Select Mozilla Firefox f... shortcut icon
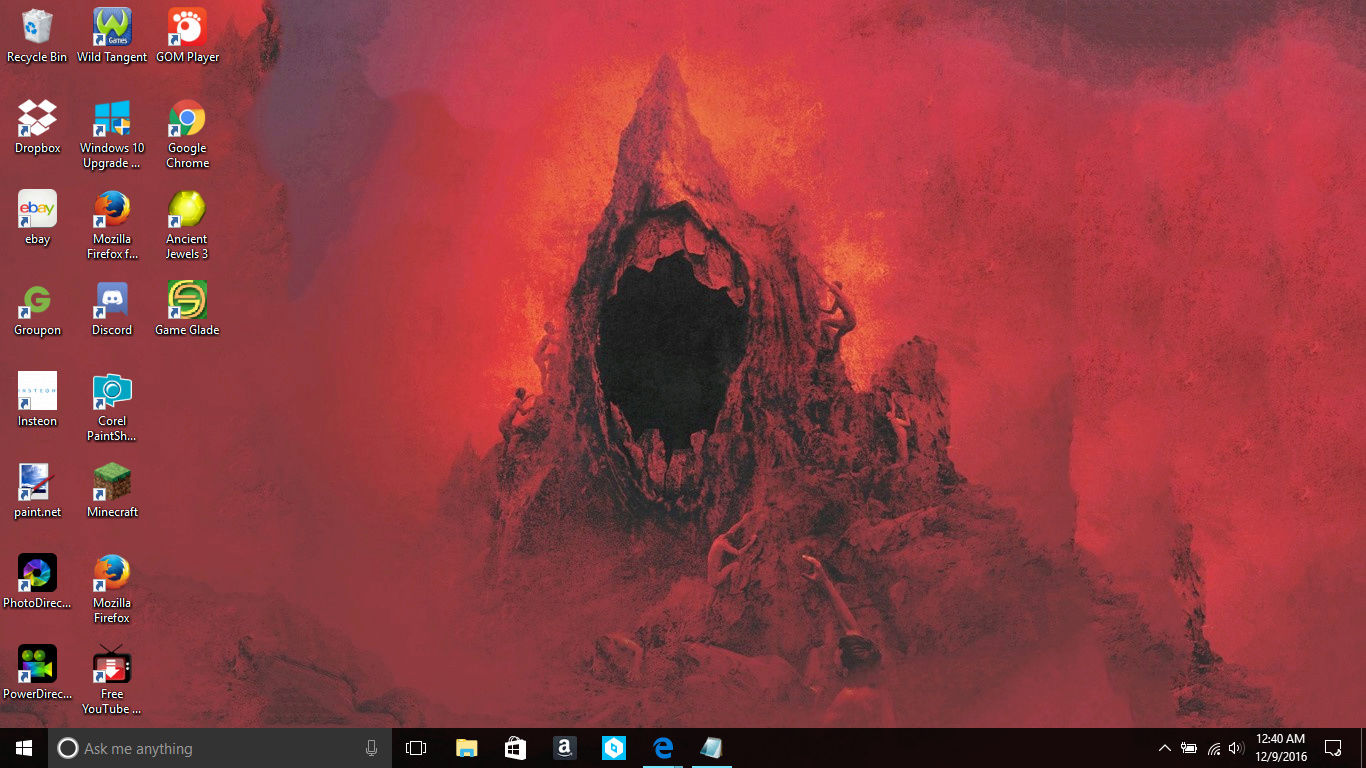 [112, 225]
